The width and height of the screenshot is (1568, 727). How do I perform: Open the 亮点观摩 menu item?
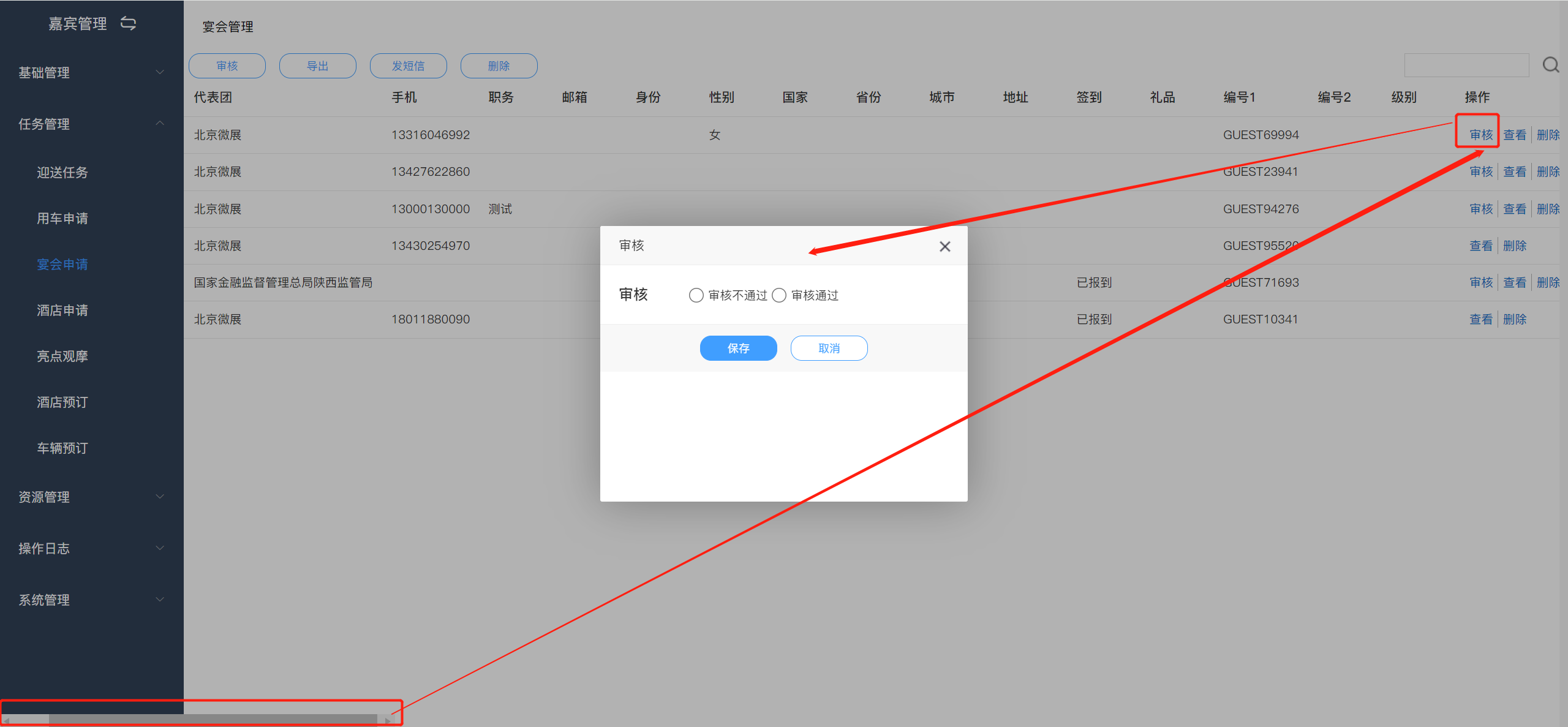click(x=62, y=356)
